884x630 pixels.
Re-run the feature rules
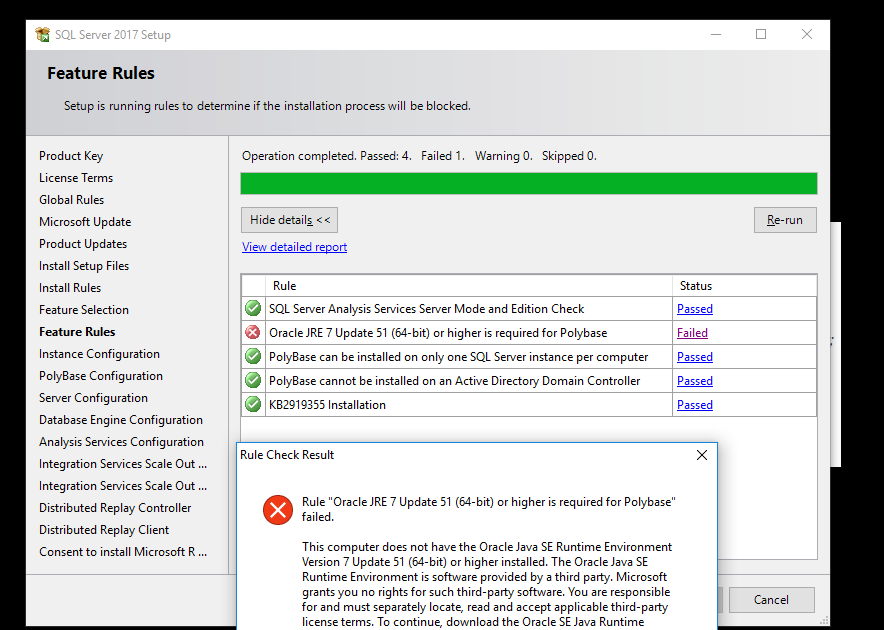click(785, 220)
